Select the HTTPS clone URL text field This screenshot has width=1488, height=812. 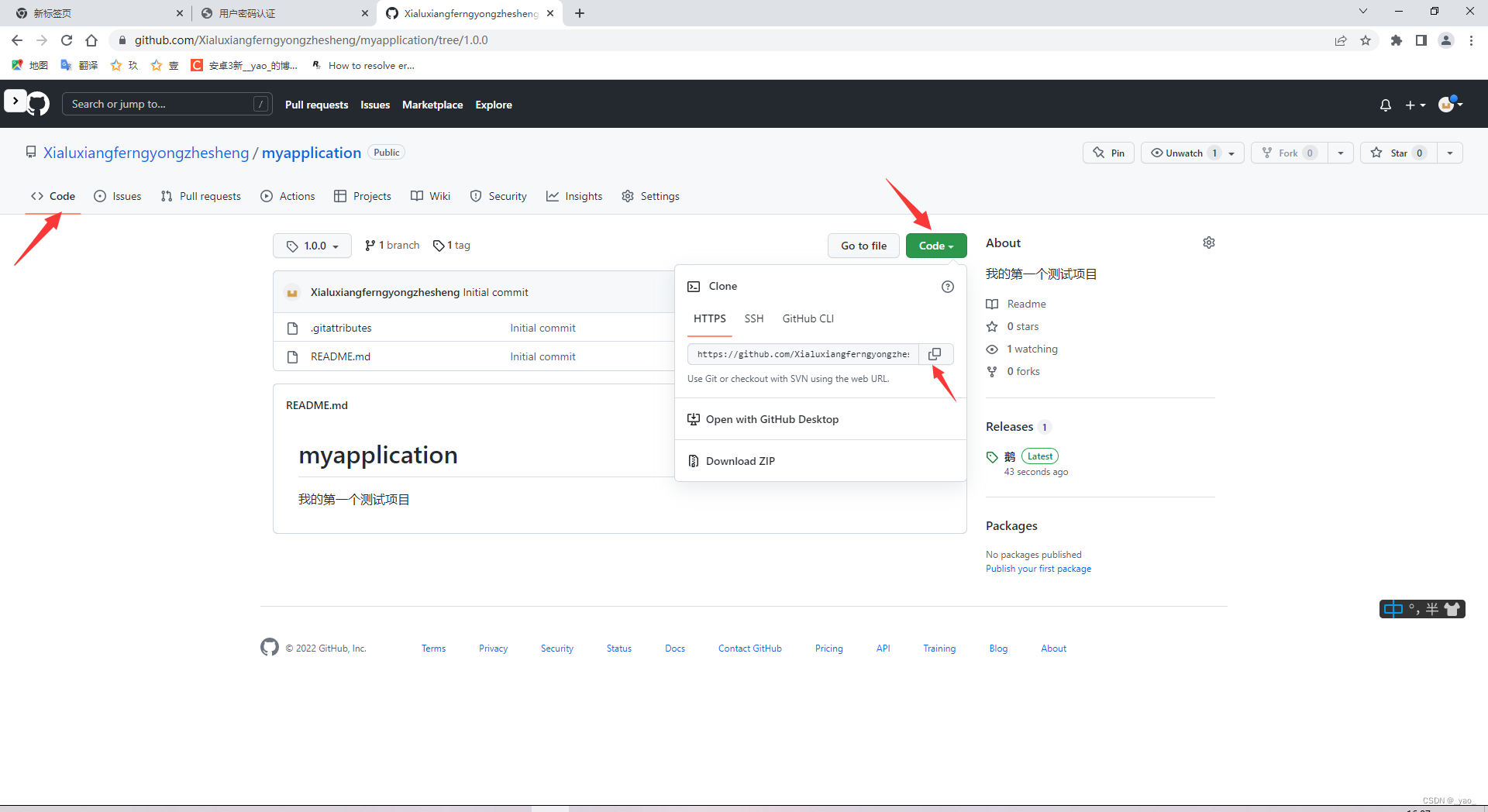click(803, 354)
